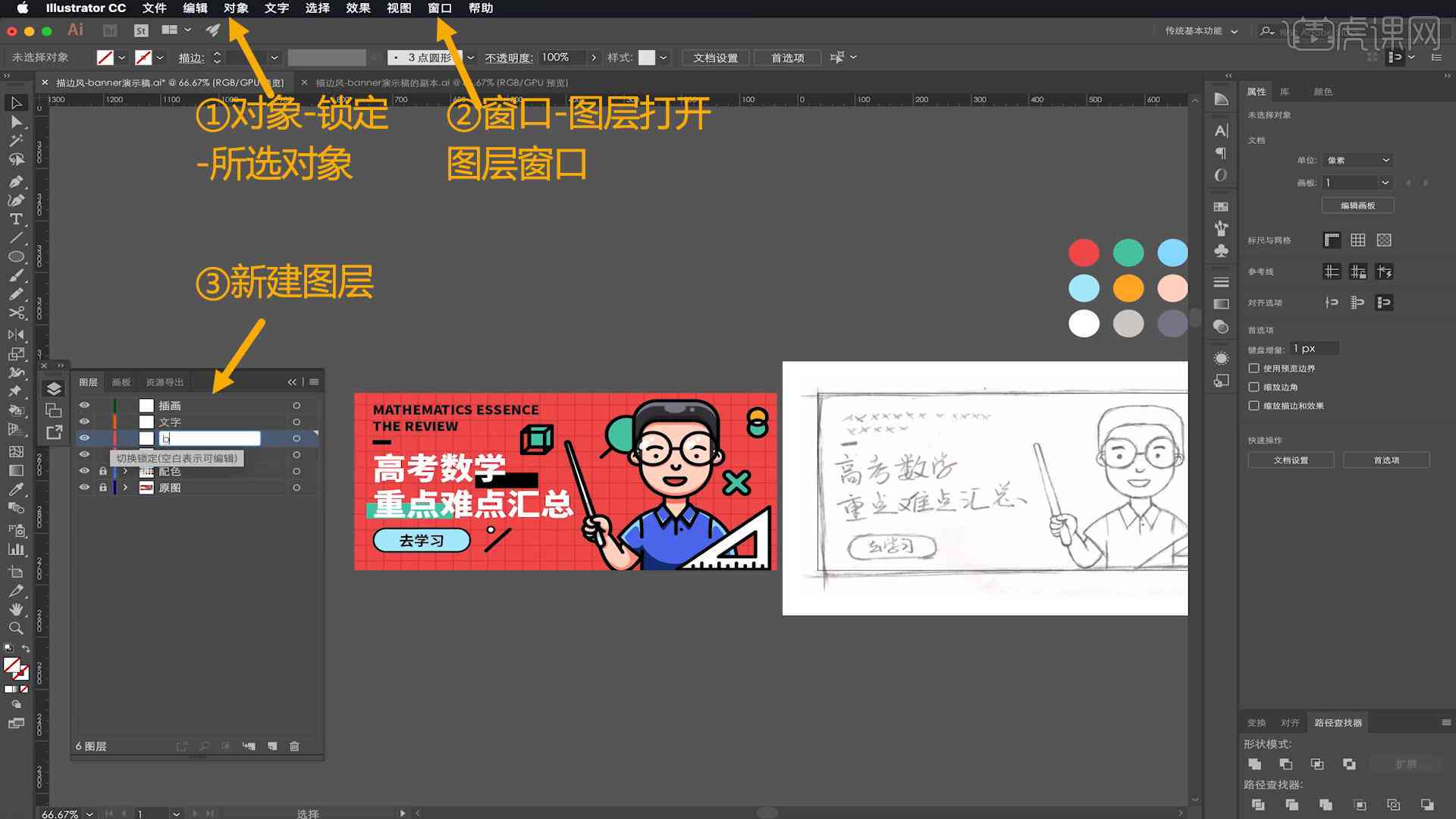
Task: Click the Stroke color icon
Action: pos(144,57)
